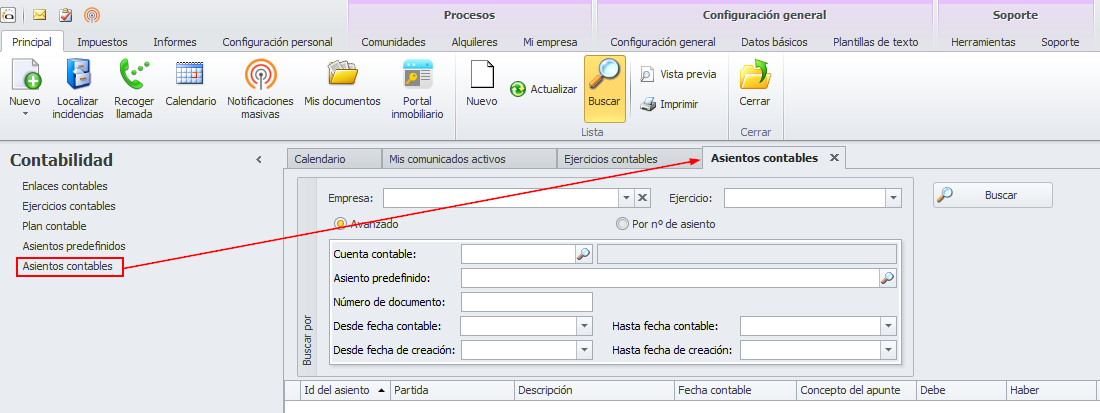Select Por nº de asiento option

[x=623, y=224]
